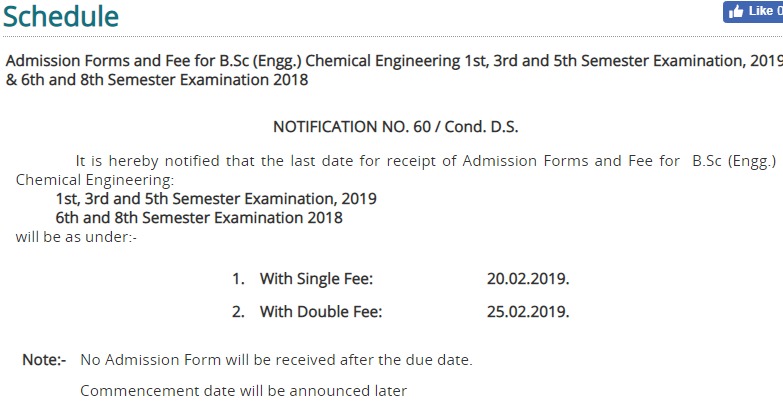Click list number 2 before Double Fee
Screen dimensions: 783x406
click(238, 312)
